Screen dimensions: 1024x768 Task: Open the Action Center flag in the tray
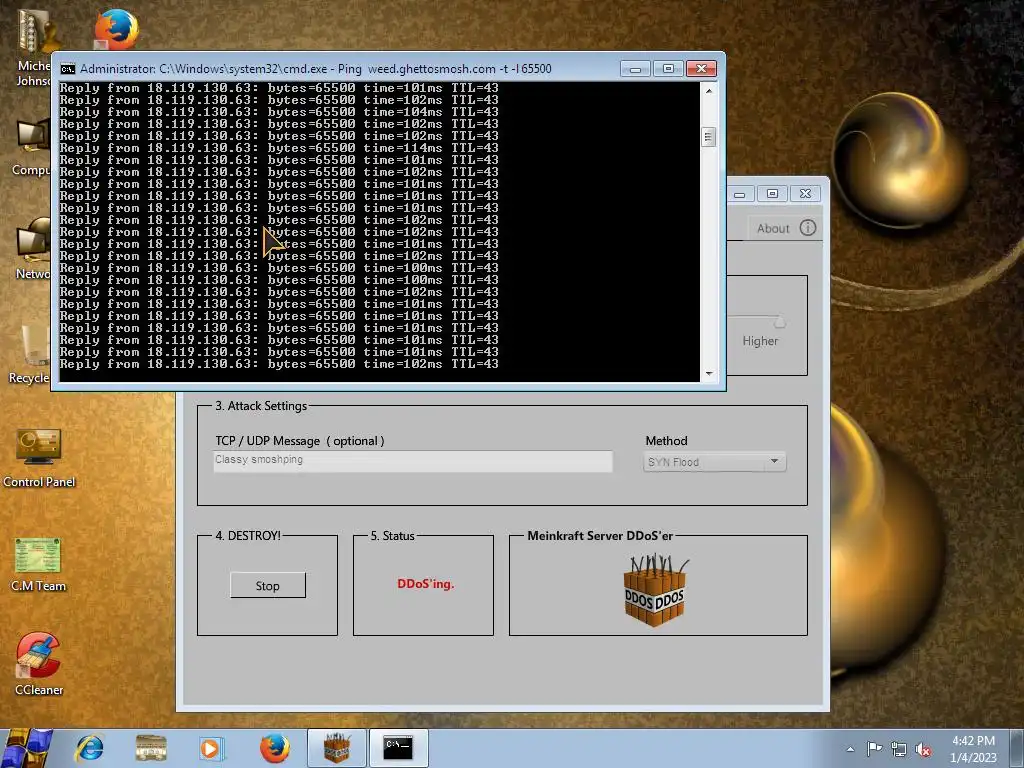coord(874,749)
